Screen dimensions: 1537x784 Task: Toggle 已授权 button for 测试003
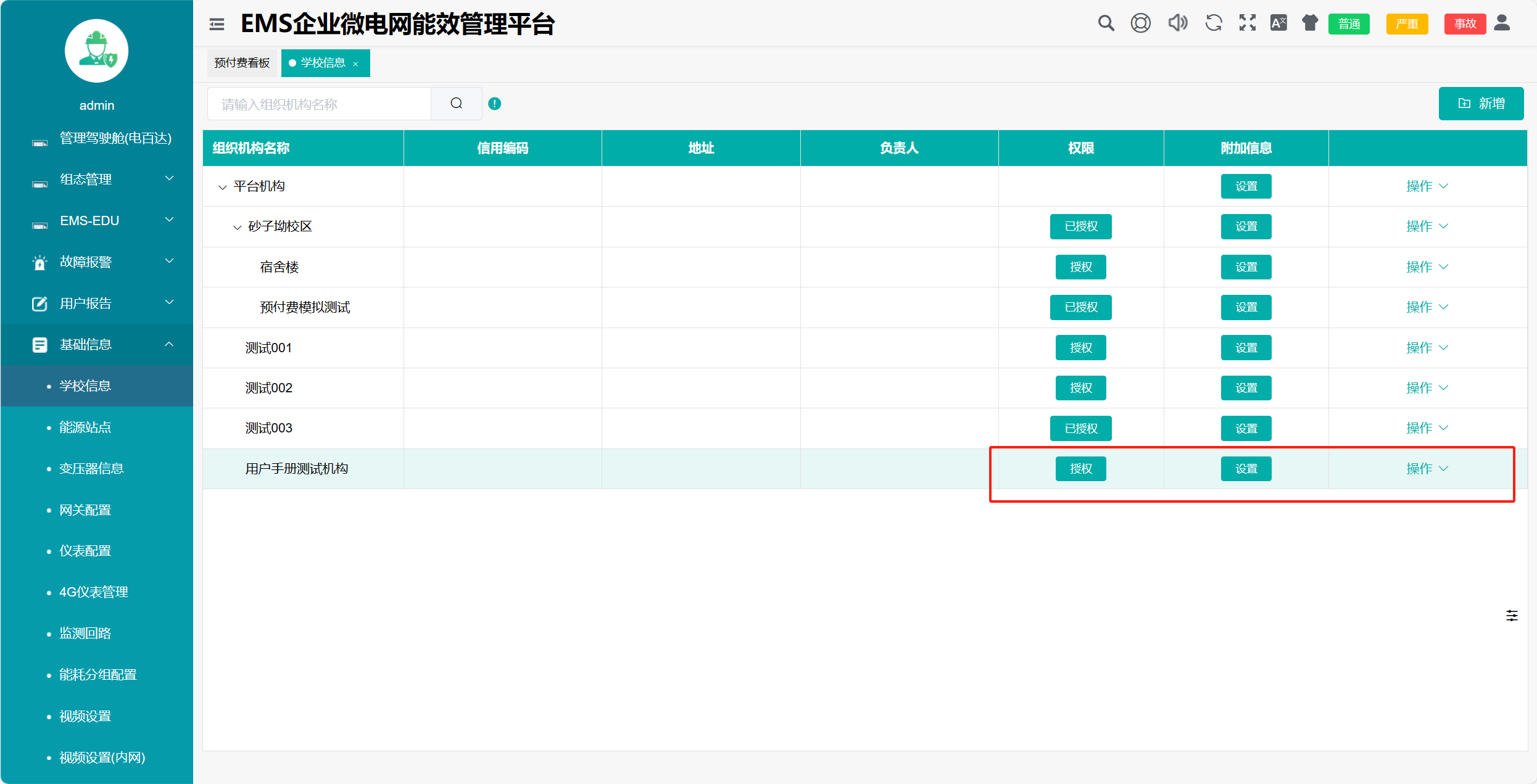point(1080,428)
